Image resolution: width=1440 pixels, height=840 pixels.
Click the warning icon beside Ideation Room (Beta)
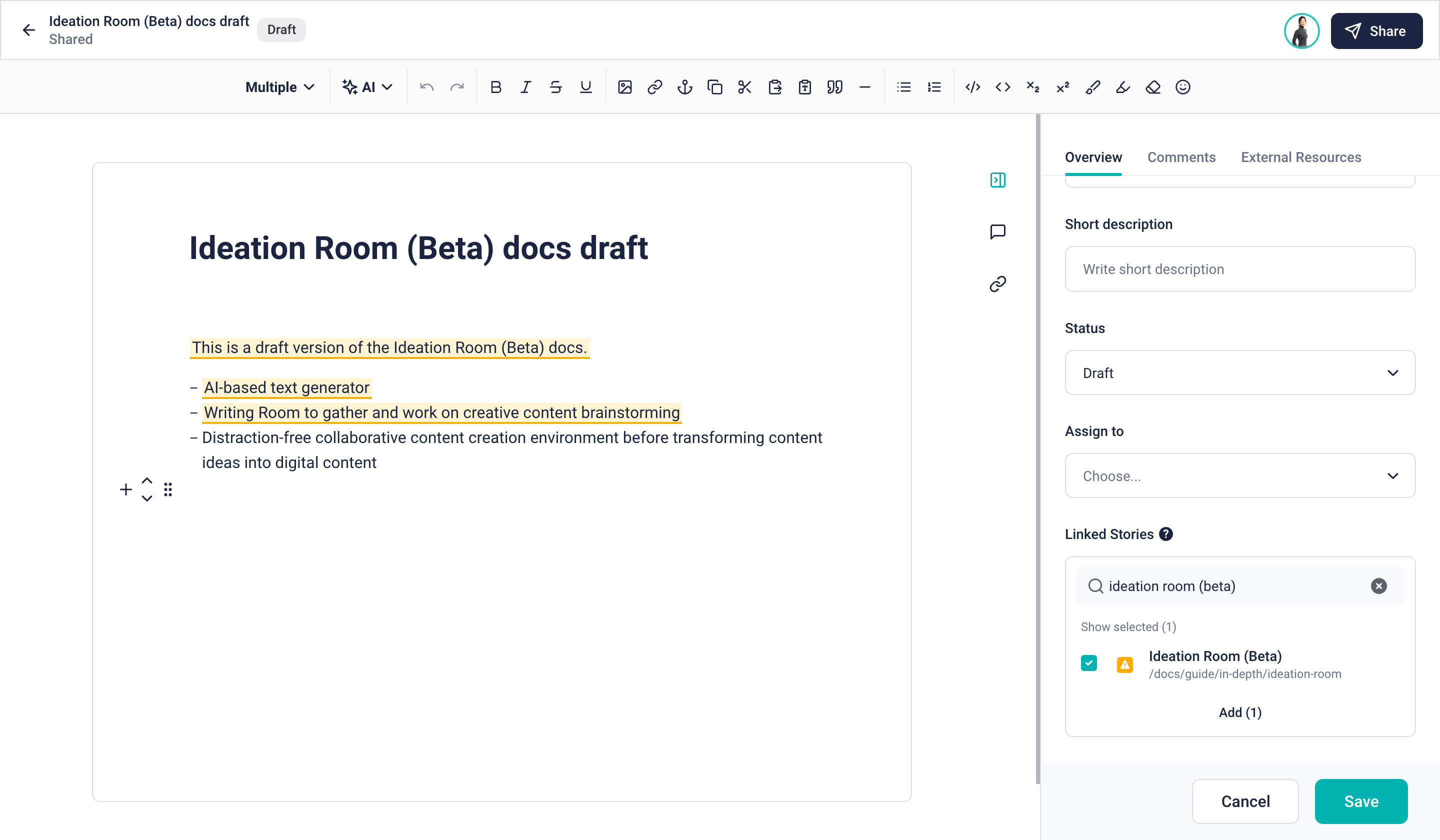tap(1124, 664)
